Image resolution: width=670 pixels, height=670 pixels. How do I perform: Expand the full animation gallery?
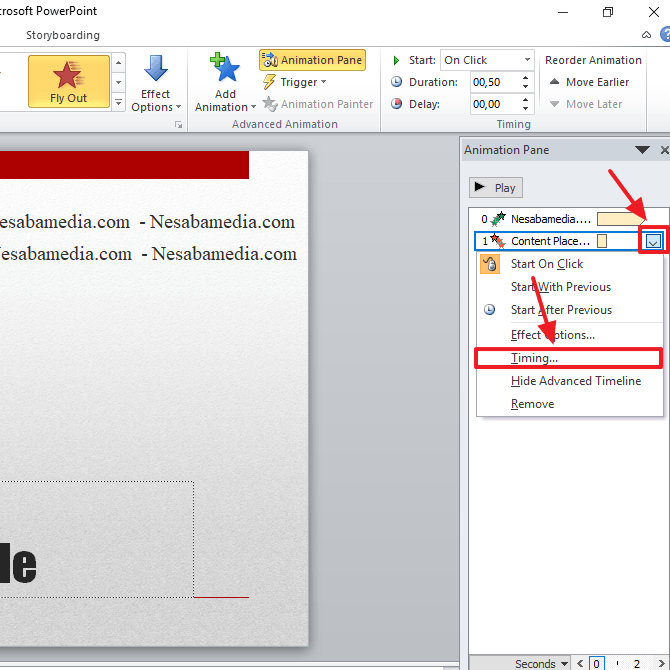coord(119,103)
